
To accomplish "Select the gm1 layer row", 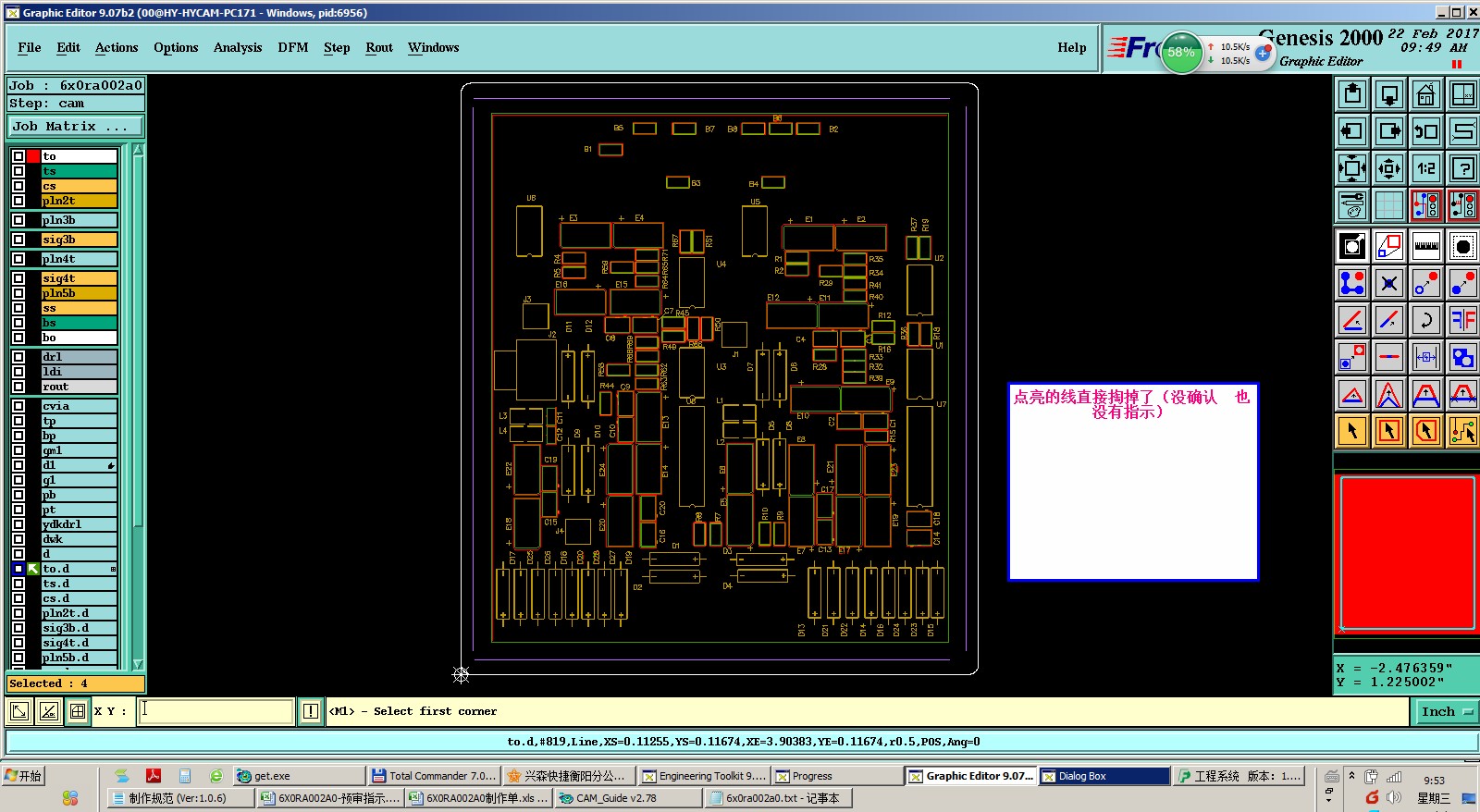I will (x=79, y=450).
